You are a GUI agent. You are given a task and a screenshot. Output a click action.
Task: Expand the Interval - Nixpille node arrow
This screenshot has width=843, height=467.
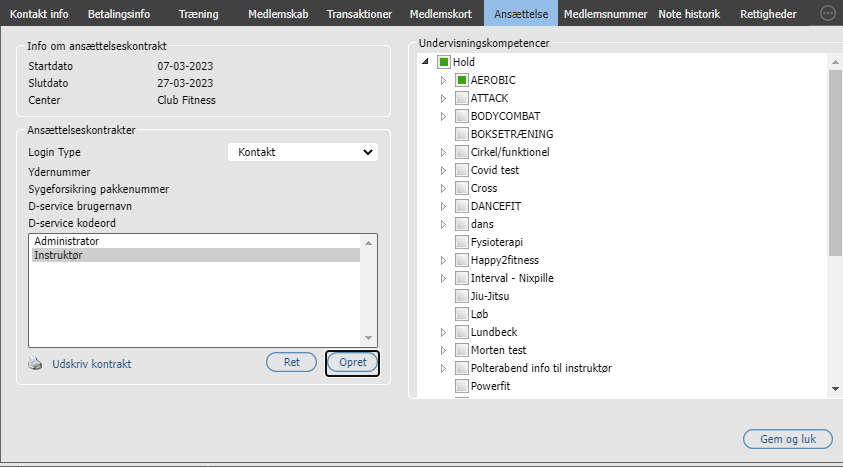[443, 278]
